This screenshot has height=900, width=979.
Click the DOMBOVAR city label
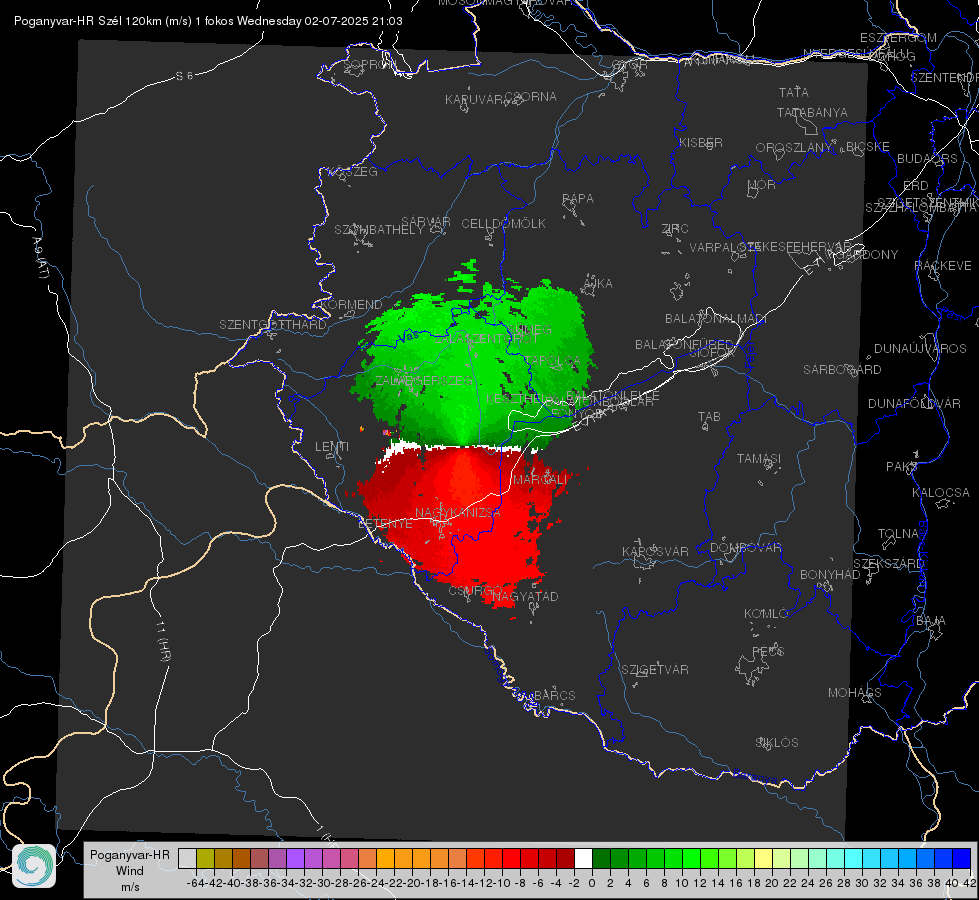click(x=746, y=548)
